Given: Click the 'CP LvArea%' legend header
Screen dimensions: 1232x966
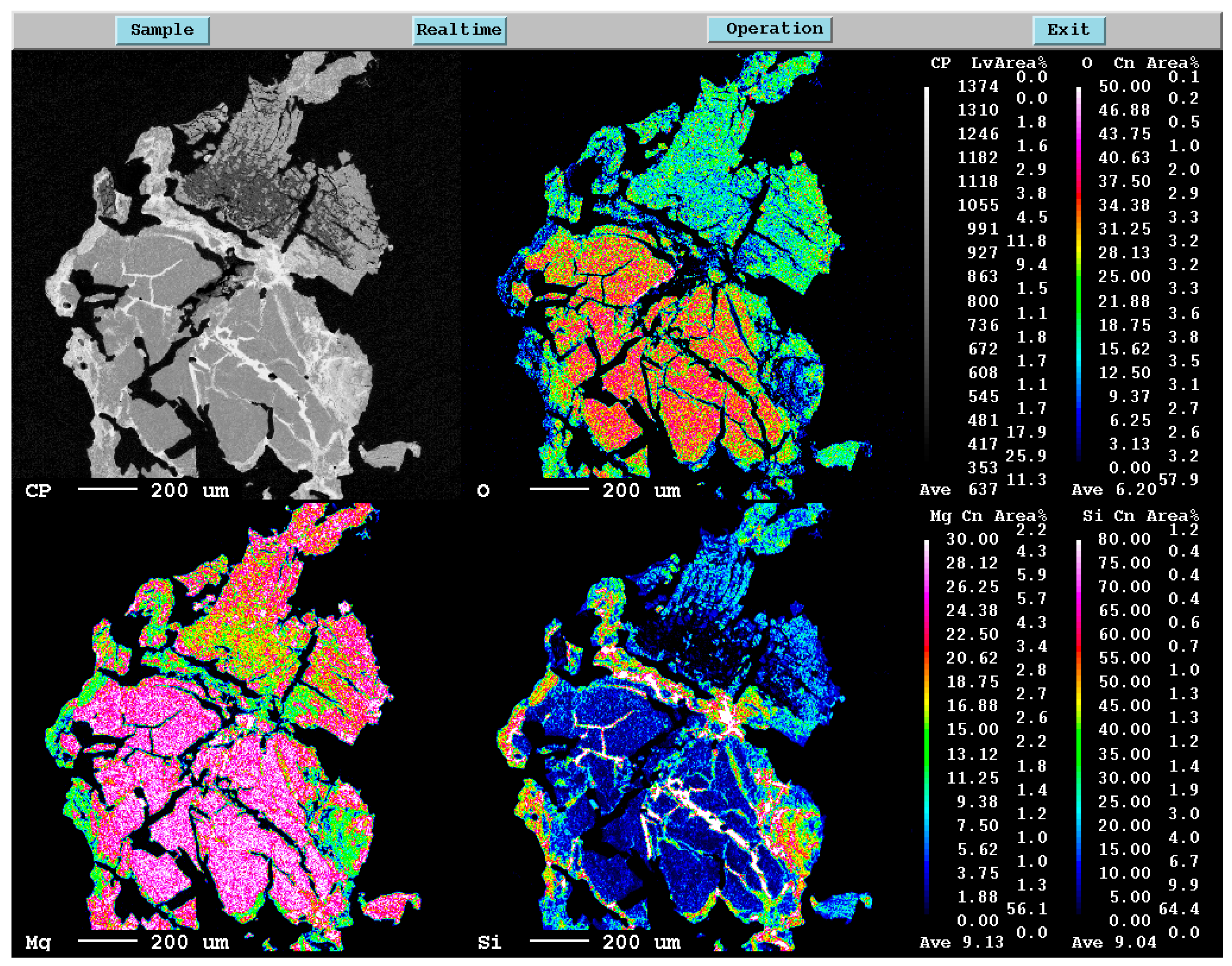Looking at the screenshot, I should tap(989, 63).
